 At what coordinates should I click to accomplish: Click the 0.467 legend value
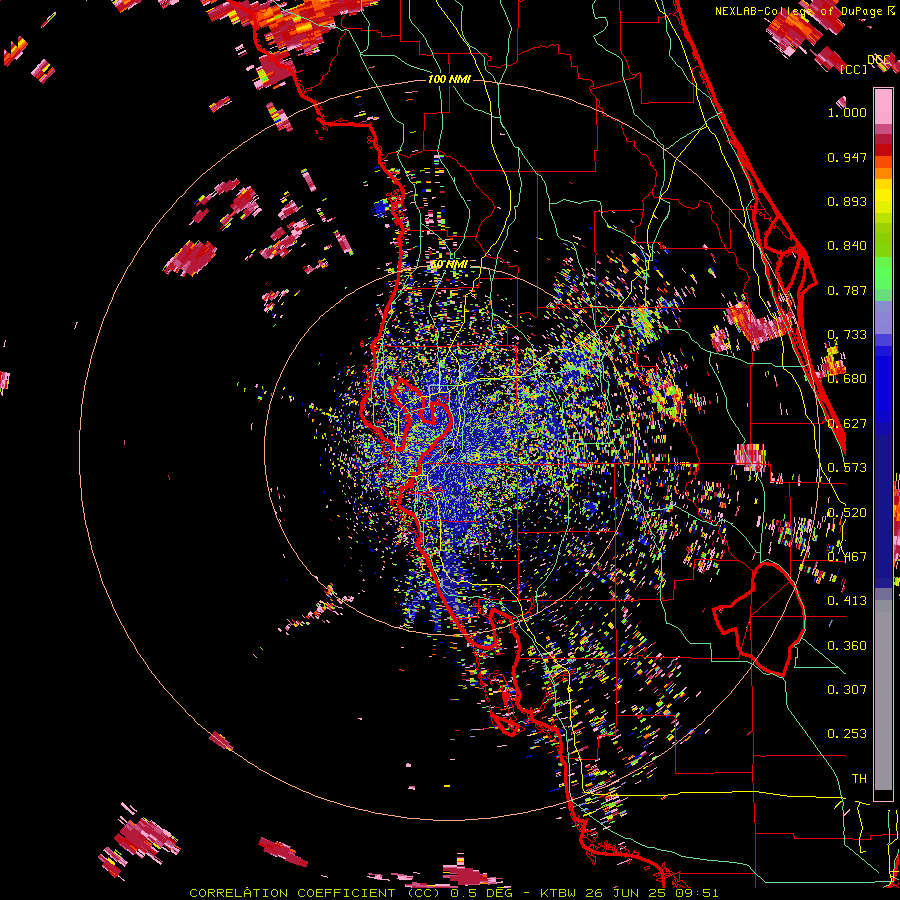(x=847, y=557)
